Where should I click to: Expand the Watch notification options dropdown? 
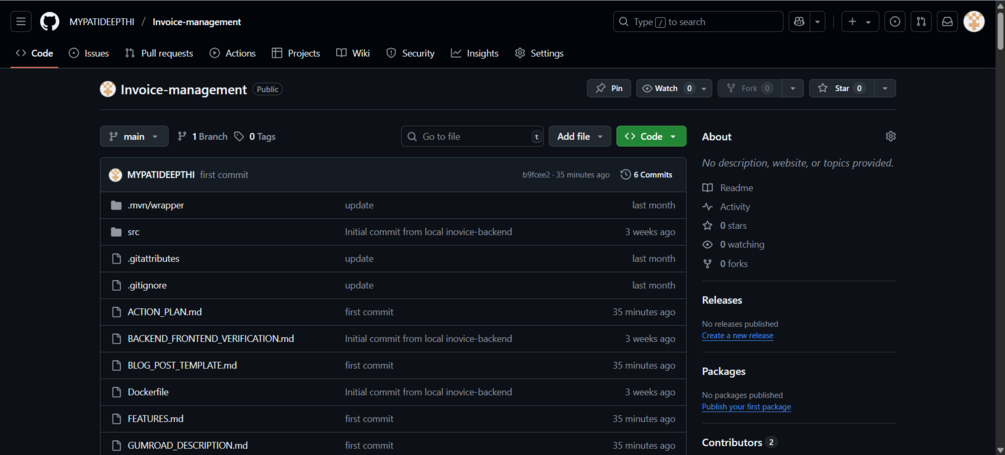[704, 88]
